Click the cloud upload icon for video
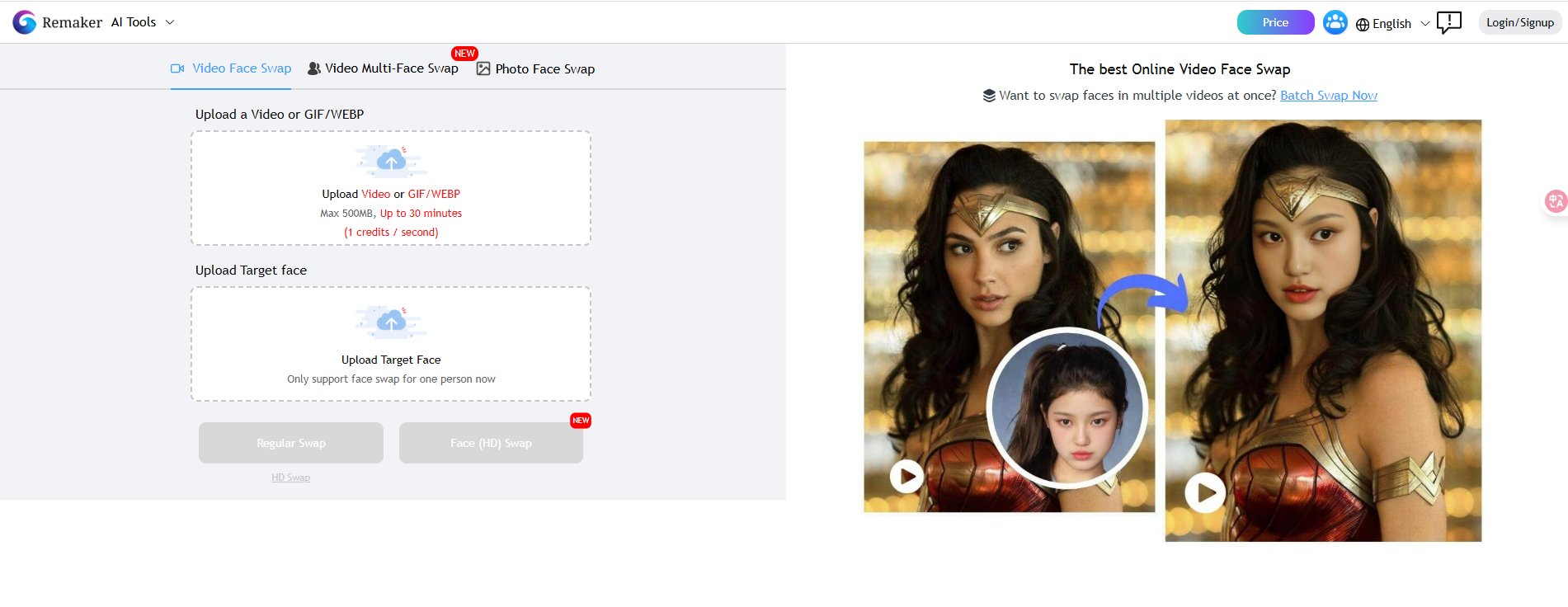 click(391, 162)
